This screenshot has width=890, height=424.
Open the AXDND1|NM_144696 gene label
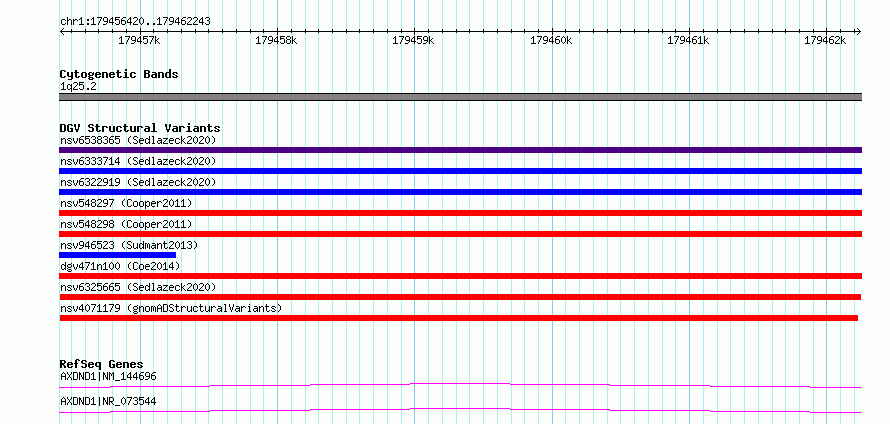tap(108, 376)
